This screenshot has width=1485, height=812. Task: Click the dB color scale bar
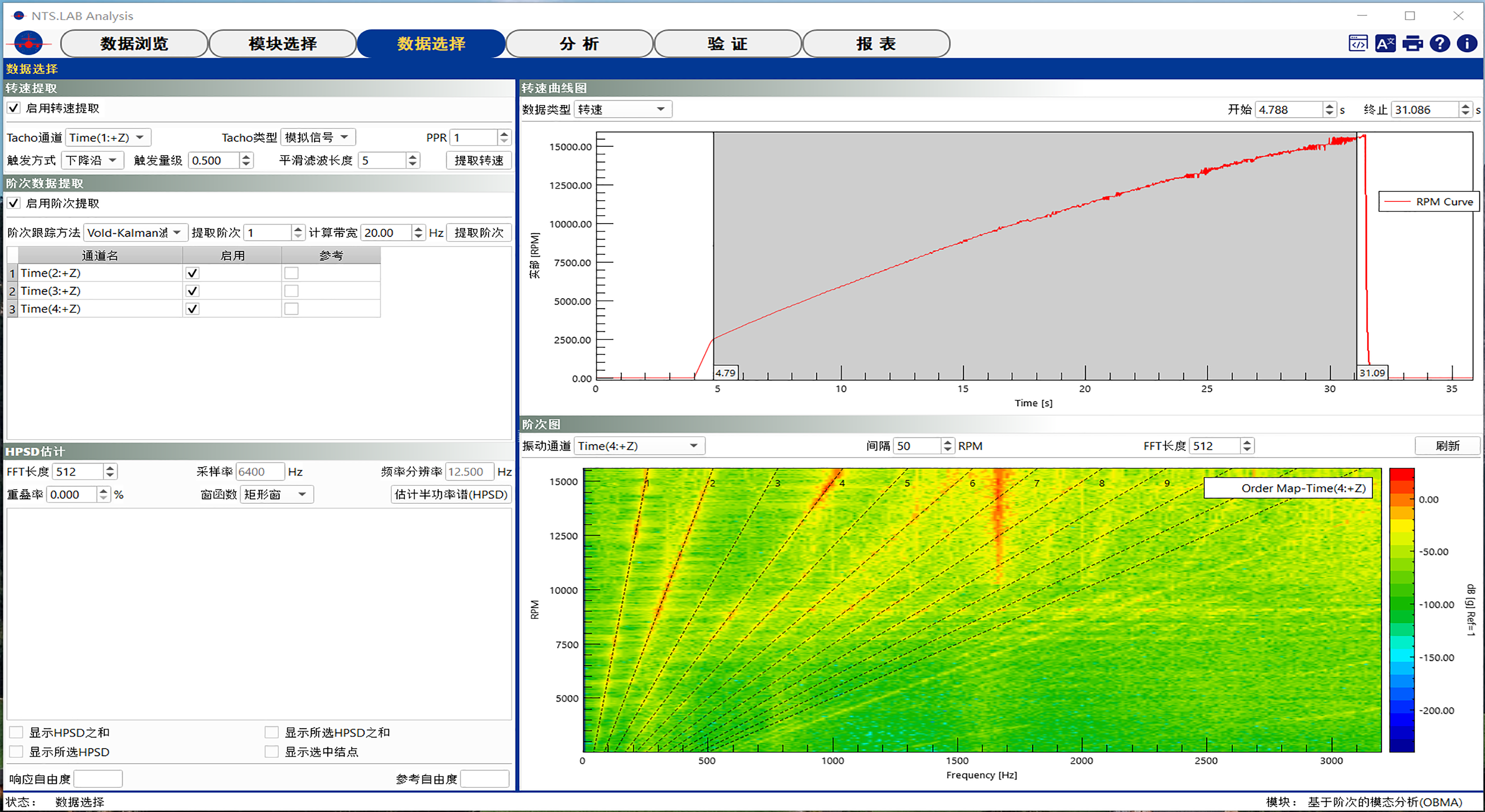(x=1401, y=610)
